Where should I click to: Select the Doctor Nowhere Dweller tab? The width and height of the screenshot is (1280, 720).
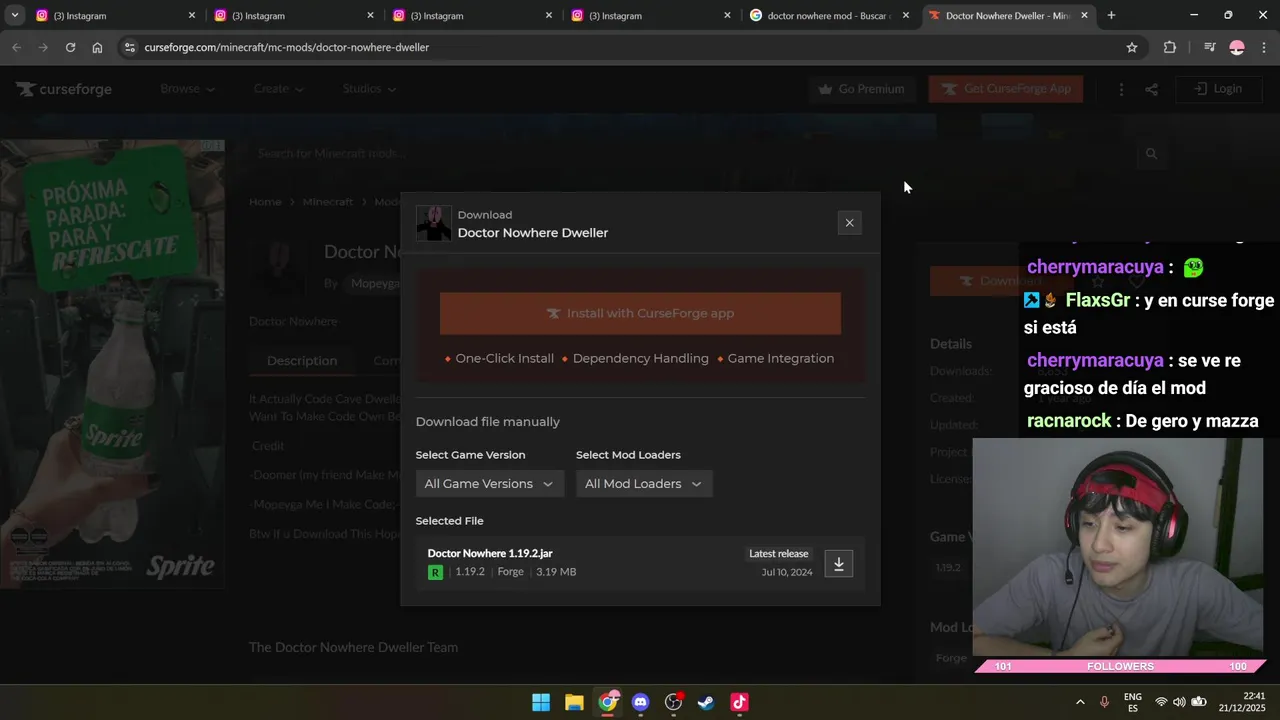(1008, 15)
